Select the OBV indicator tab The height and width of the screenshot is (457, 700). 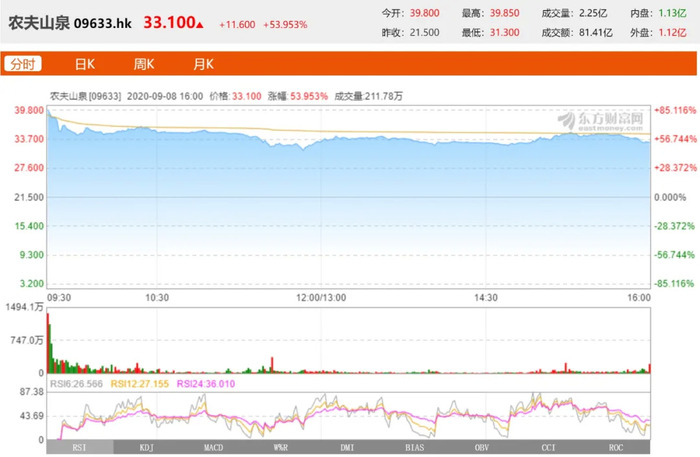[482, 447]
